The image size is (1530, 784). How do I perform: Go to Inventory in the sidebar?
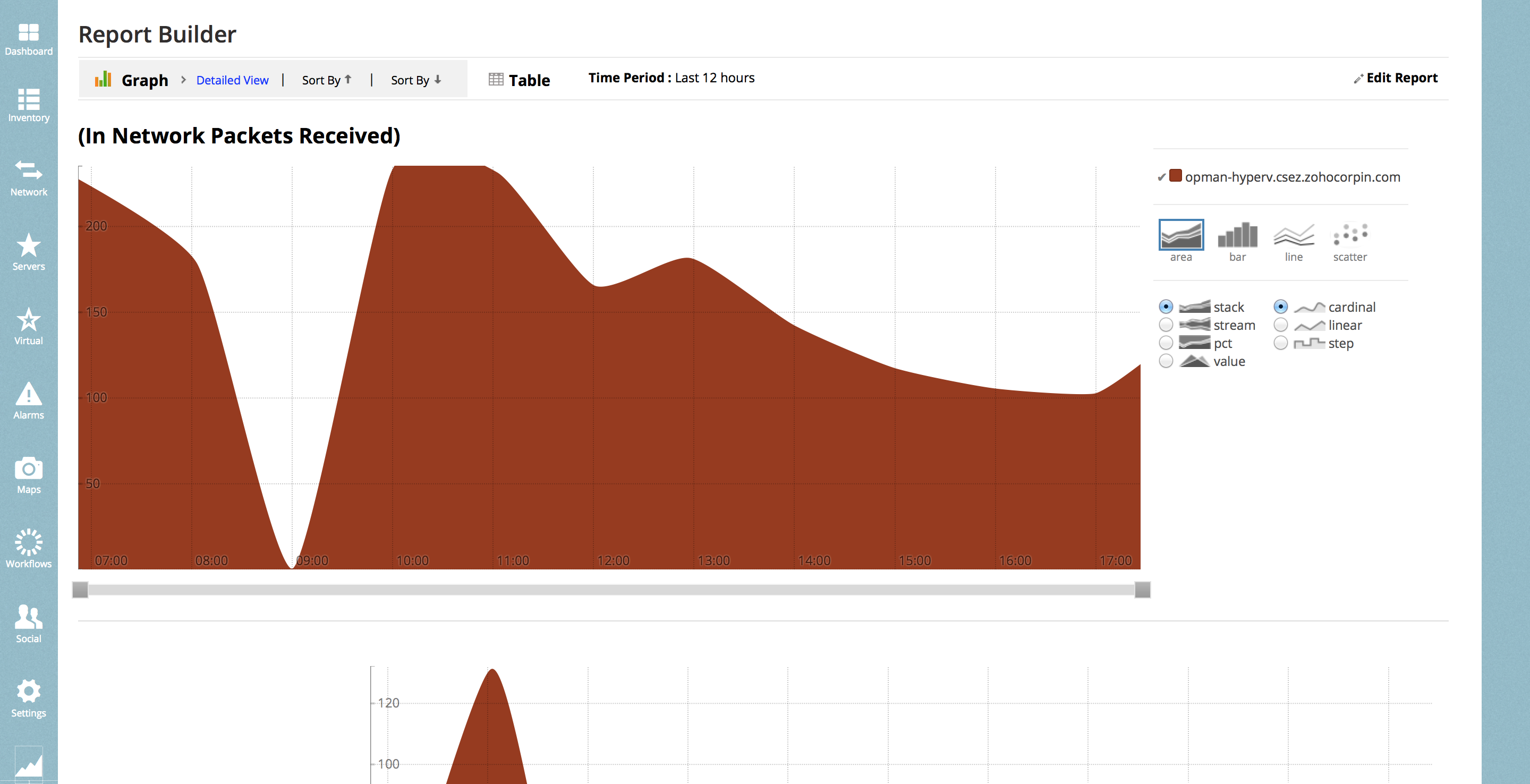(x=29, y=99)
